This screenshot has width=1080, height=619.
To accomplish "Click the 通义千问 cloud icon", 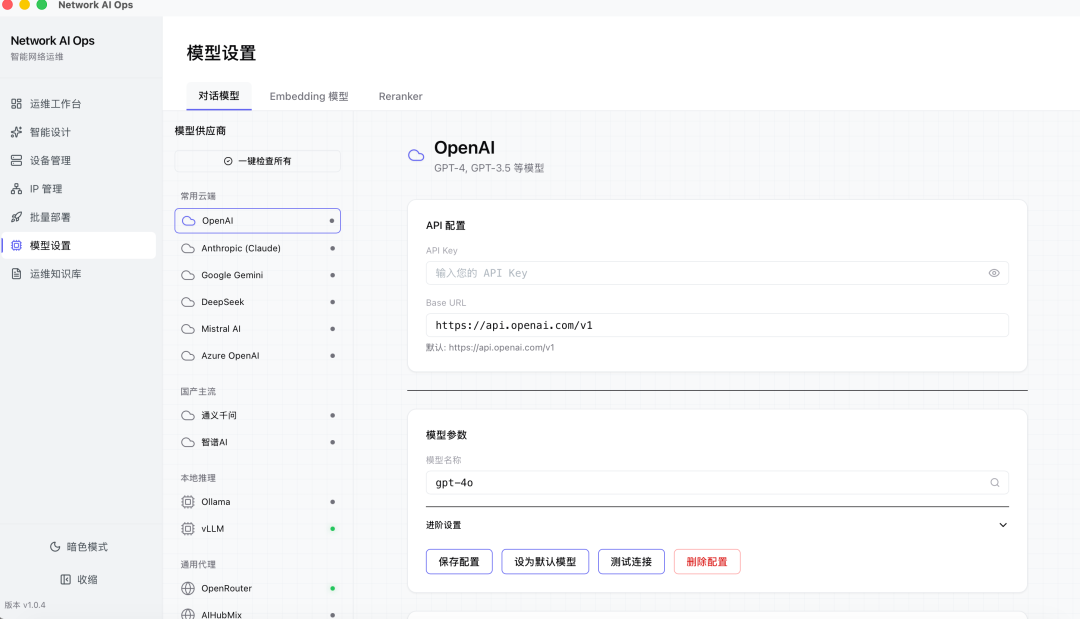I will coord(188,415).
